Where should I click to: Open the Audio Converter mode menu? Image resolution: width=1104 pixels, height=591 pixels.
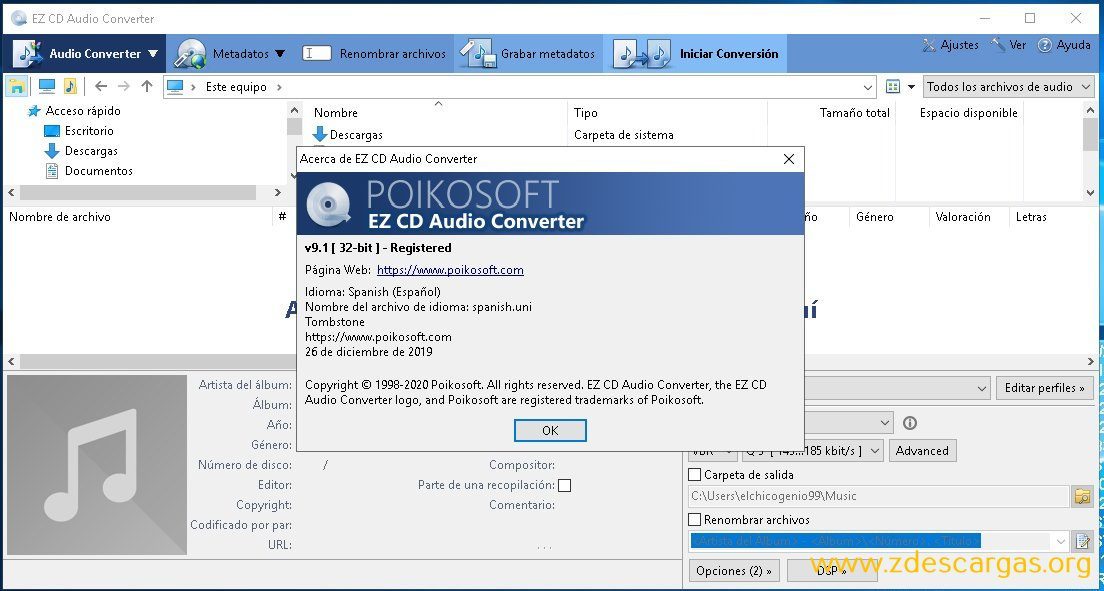85,54
